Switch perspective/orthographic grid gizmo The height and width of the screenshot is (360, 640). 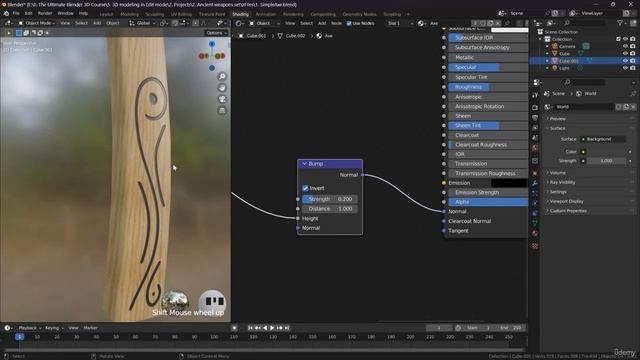pos(222,111)
